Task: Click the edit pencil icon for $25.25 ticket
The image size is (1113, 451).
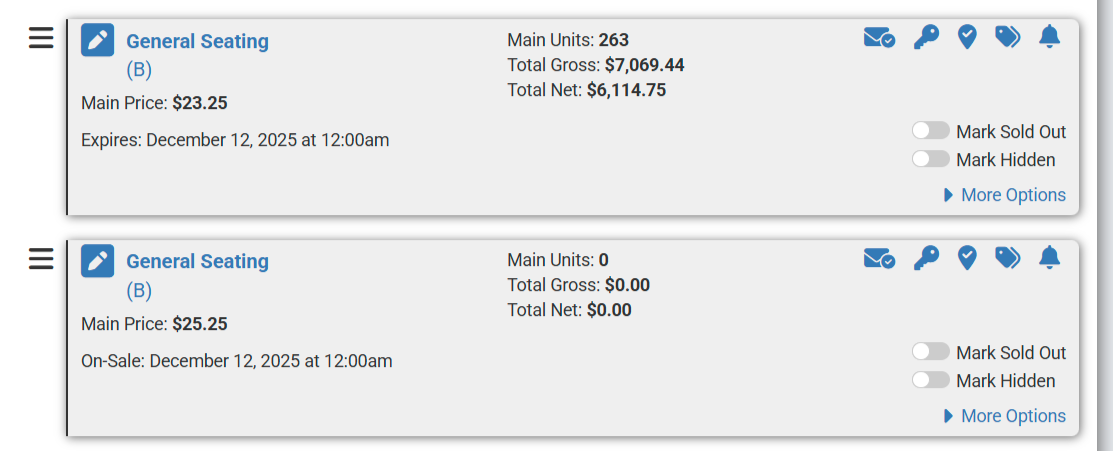Action: pyautogui.click(x=97, y=261)
